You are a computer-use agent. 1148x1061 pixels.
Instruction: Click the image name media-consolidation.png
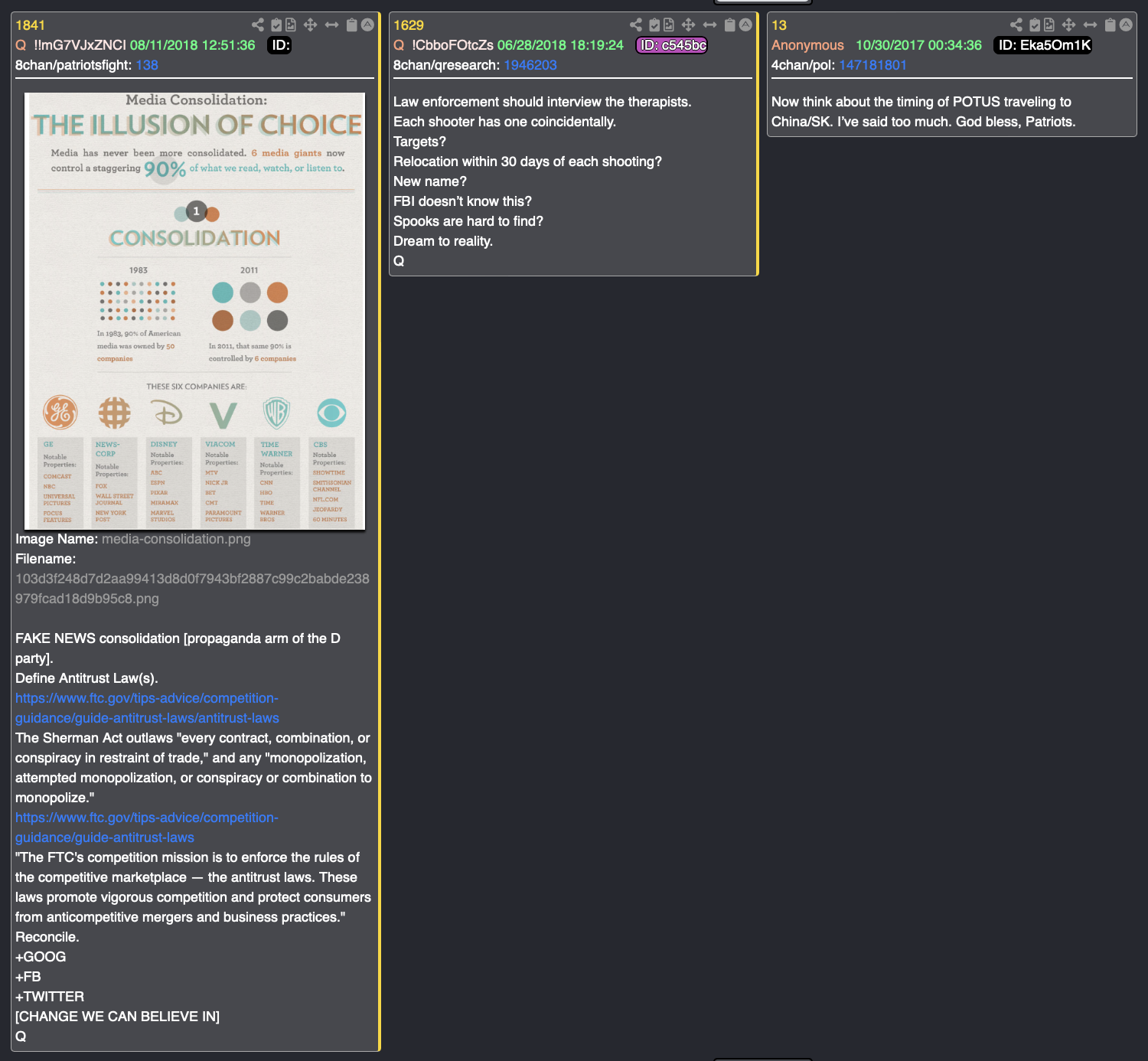click(x=176, y=539)
